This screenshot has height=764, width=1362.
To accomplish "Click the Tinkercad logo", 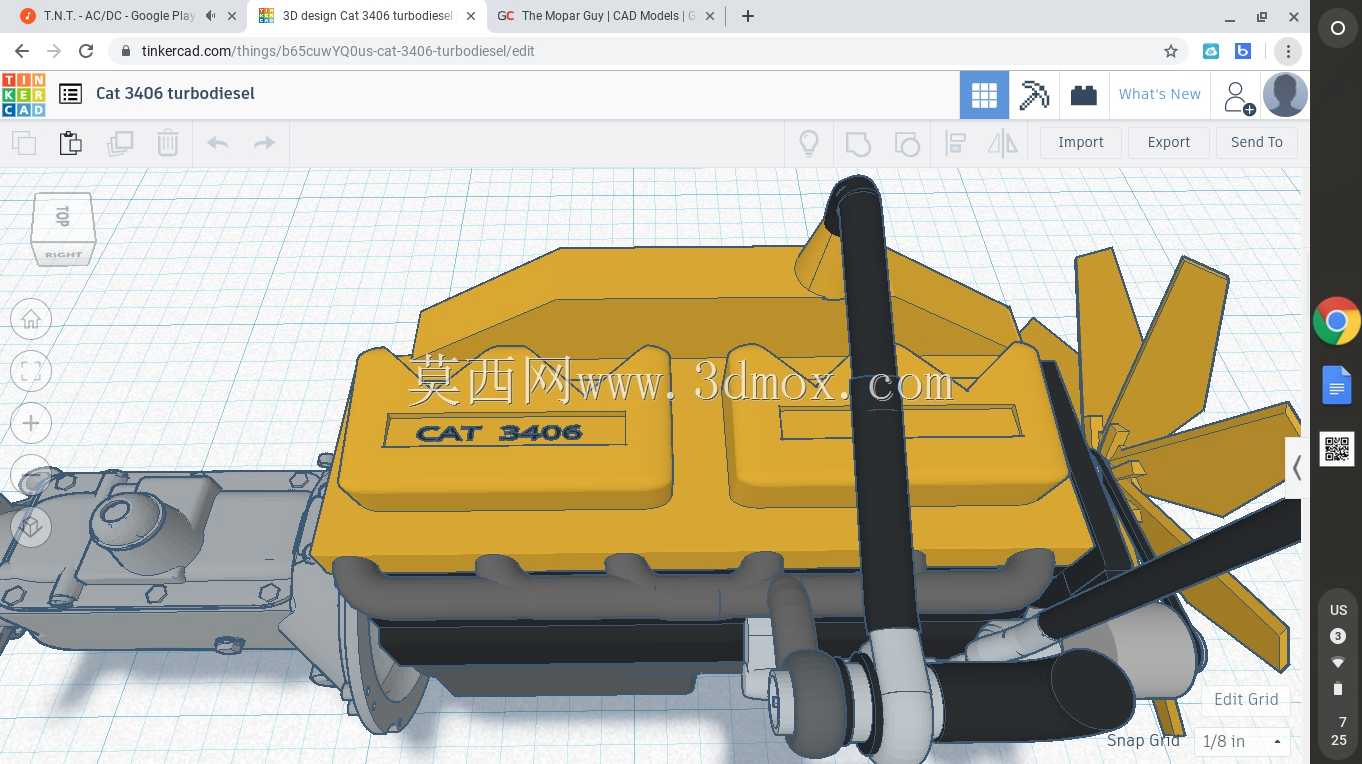I will pyautogui.click(x=23, y=94).
